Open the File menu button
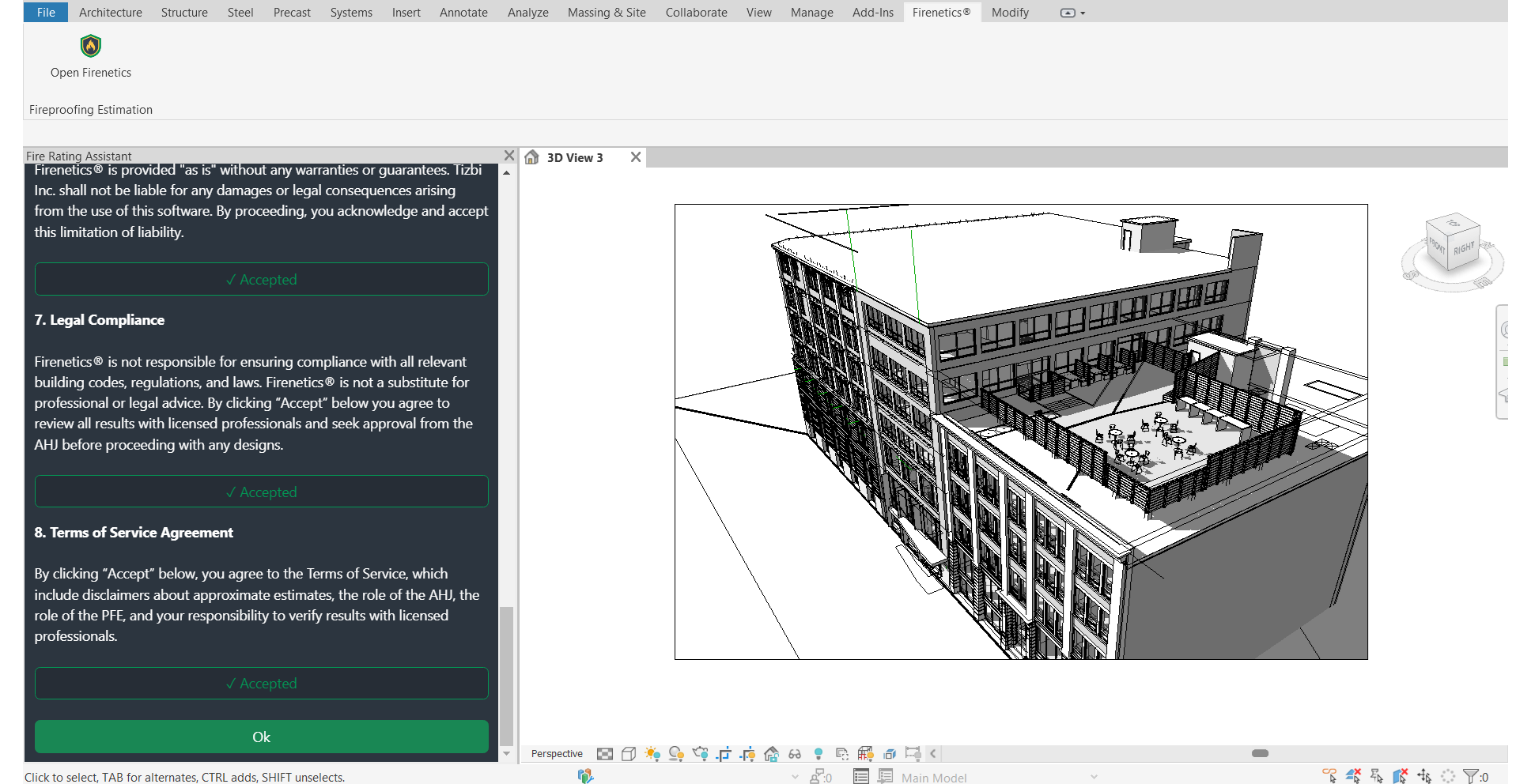 click(x=46, y=13)
